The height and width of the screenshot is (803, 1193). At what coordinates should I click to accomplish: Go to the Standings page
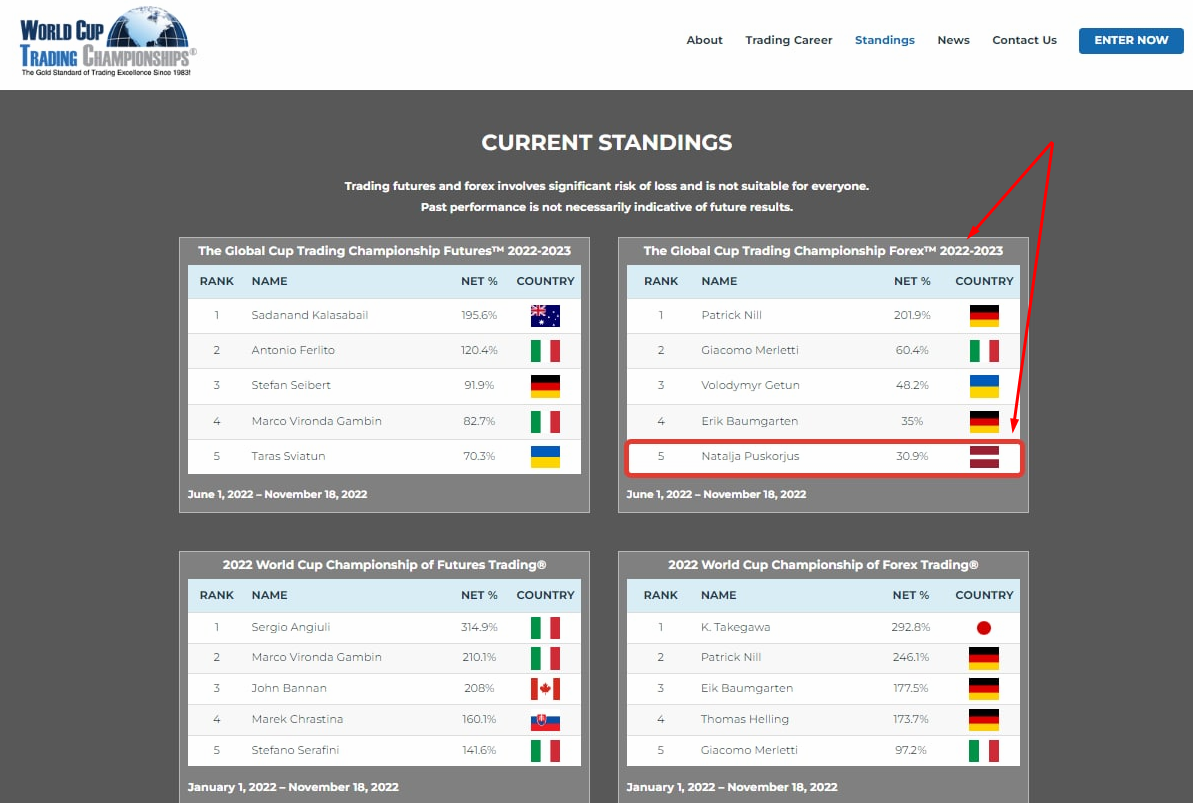[884, 40]
